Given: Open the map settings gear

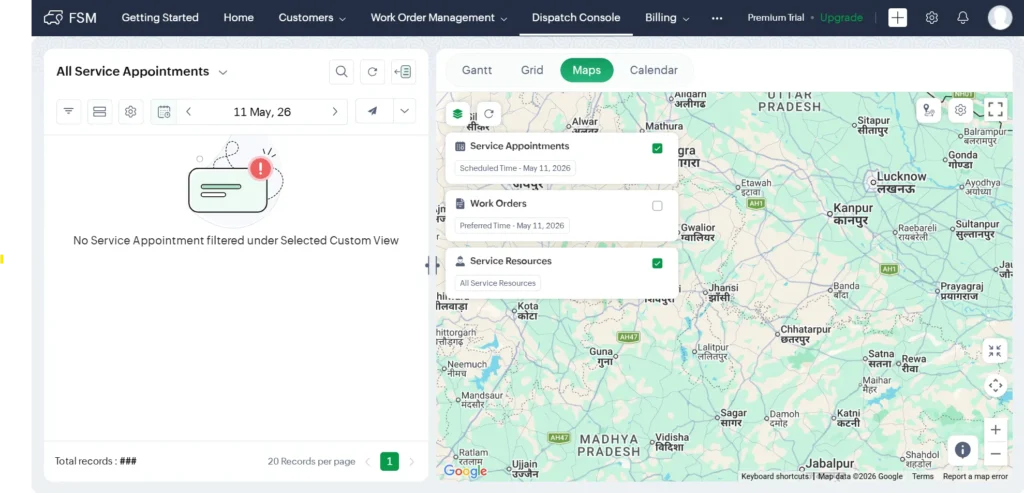Looking at the screenshot, I should coord(960,110).
